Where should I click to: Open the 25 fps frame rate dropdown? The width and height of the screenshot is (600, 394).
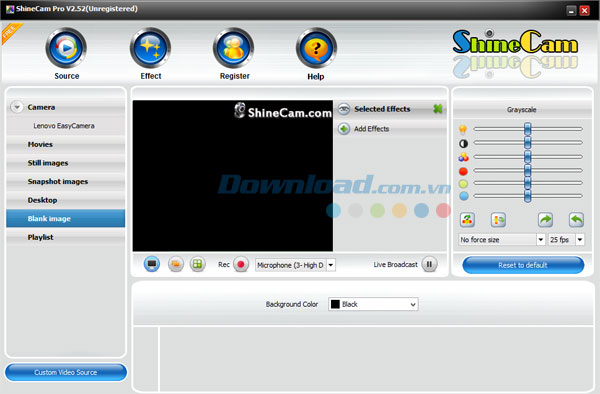tap(580, 239)
